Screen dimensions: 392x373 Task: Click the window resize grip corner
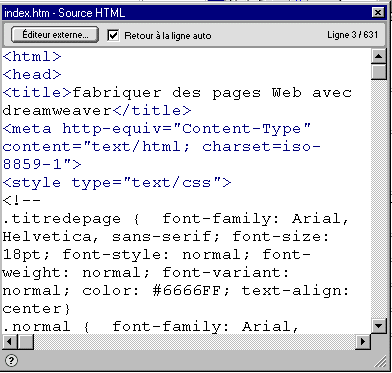tap(379, 361)
